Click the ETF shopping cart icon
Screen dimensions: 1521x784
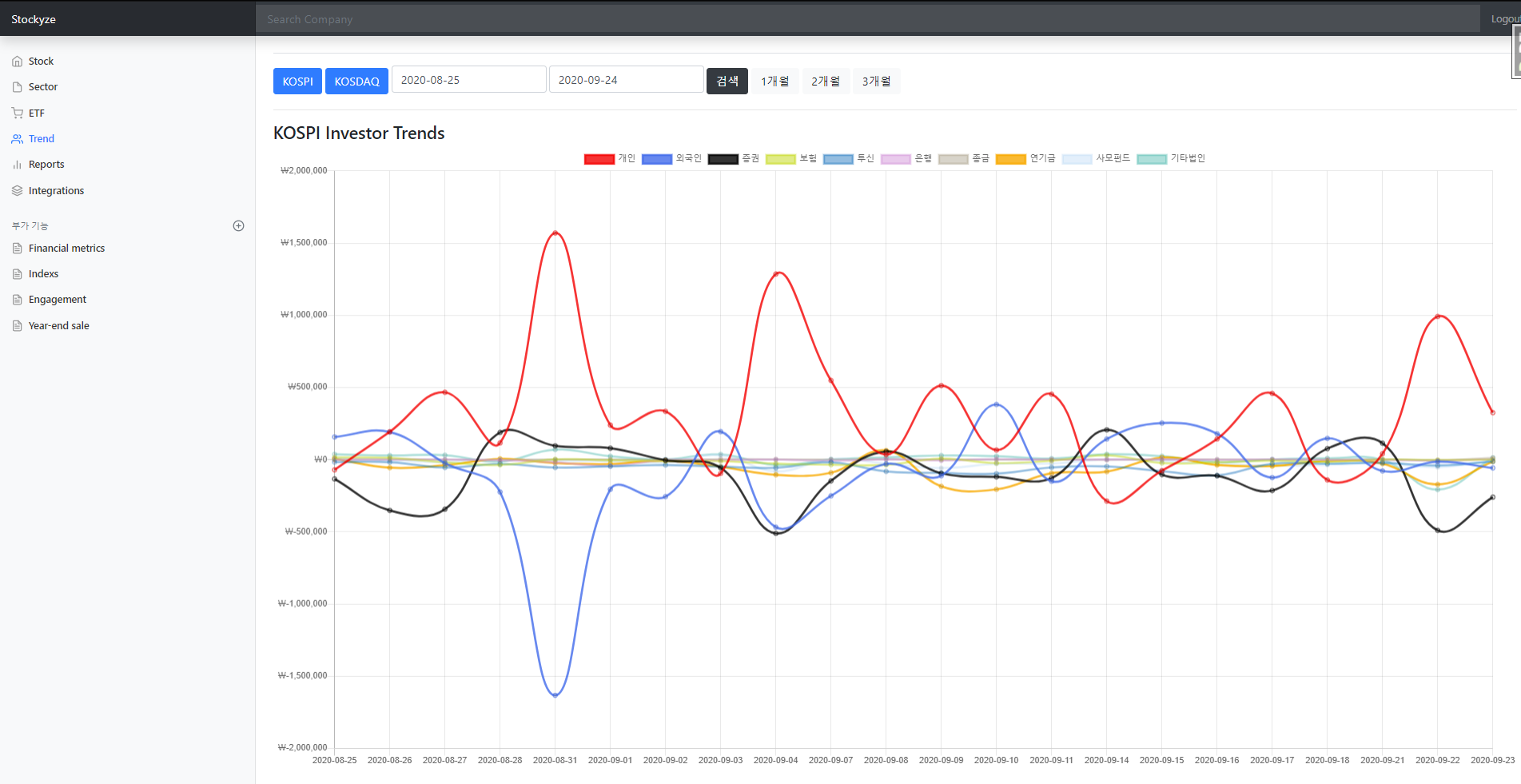pyautogui.click(x=18, y=113)
